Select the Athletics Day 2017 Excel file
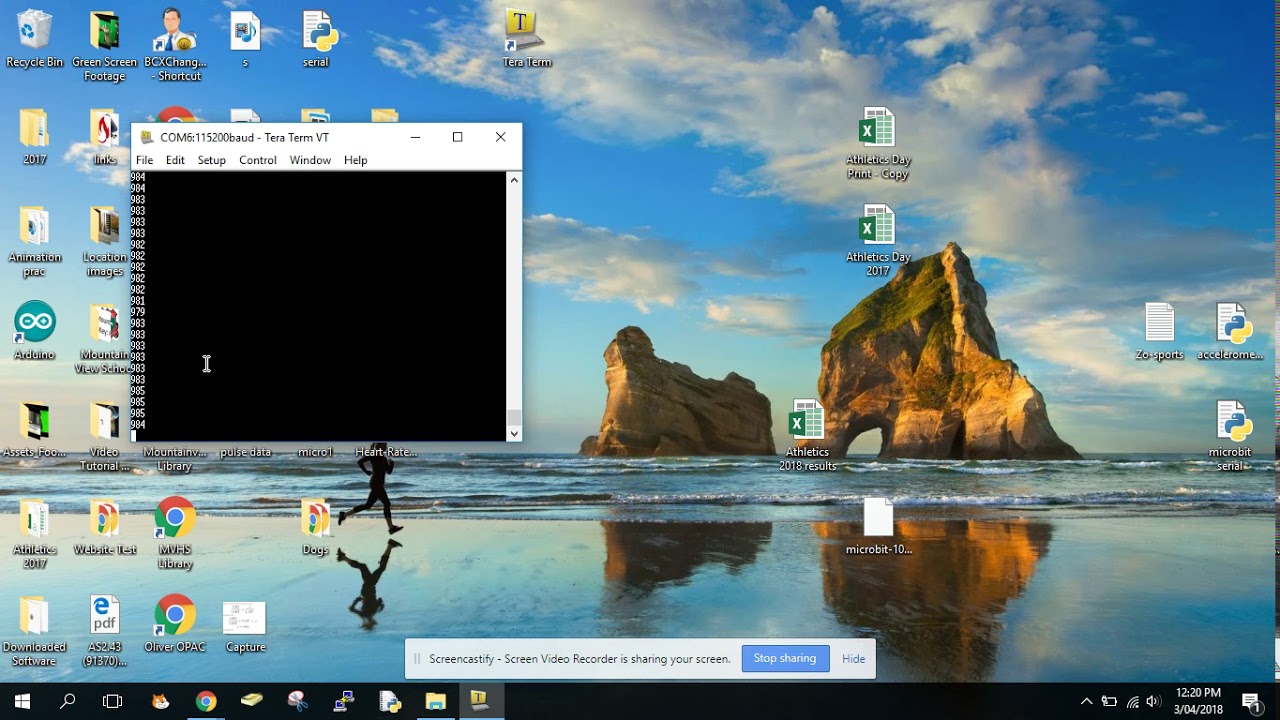This screenshot has width=1280, height=720. [x=878, y=241]
